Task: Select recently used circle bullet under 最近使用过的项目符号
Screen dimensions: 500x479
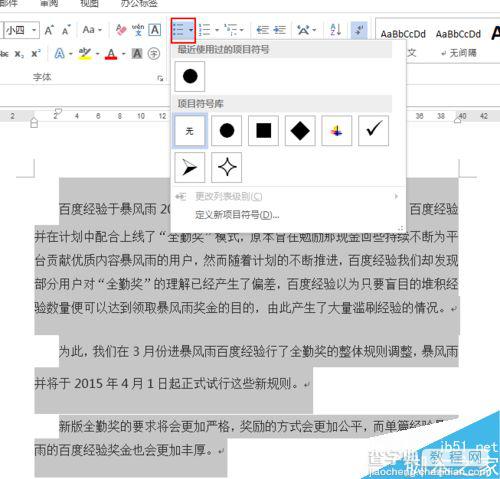Action: (190, 76)
